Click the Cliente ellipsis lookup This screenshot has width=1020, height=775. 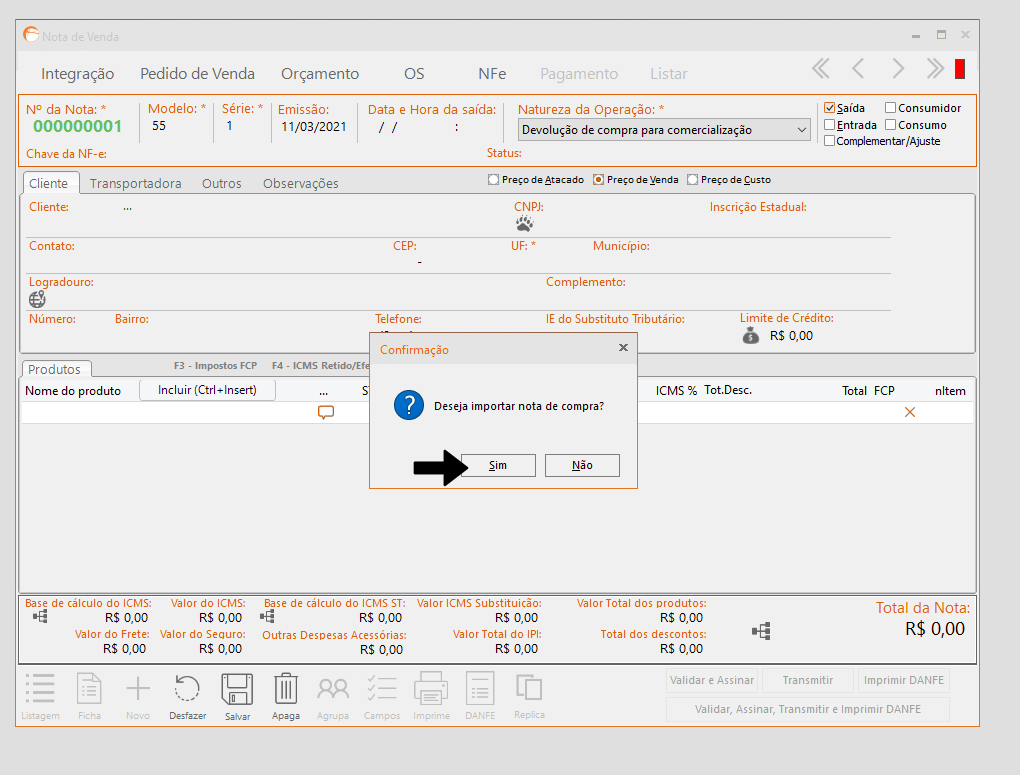click(128, 208)
